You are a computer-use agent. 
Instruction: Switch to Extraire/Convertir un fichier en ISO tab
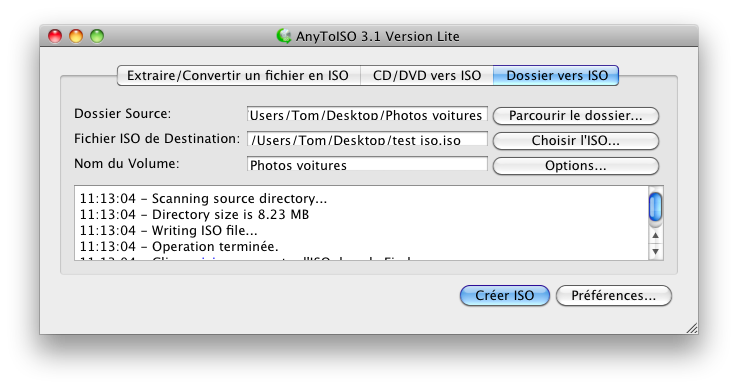coord(238,75)
